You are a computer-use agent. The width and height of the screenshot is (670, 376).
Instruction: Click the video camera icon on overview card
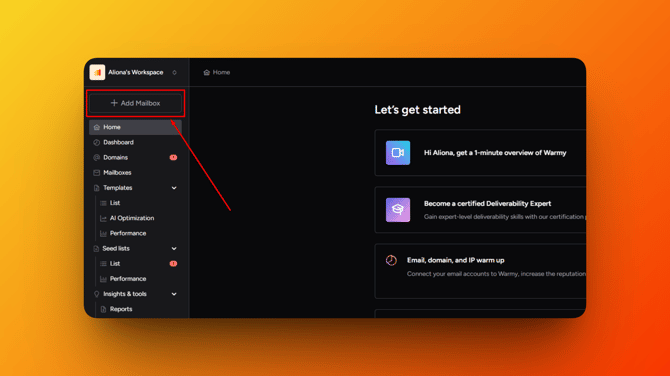(398, 153)
